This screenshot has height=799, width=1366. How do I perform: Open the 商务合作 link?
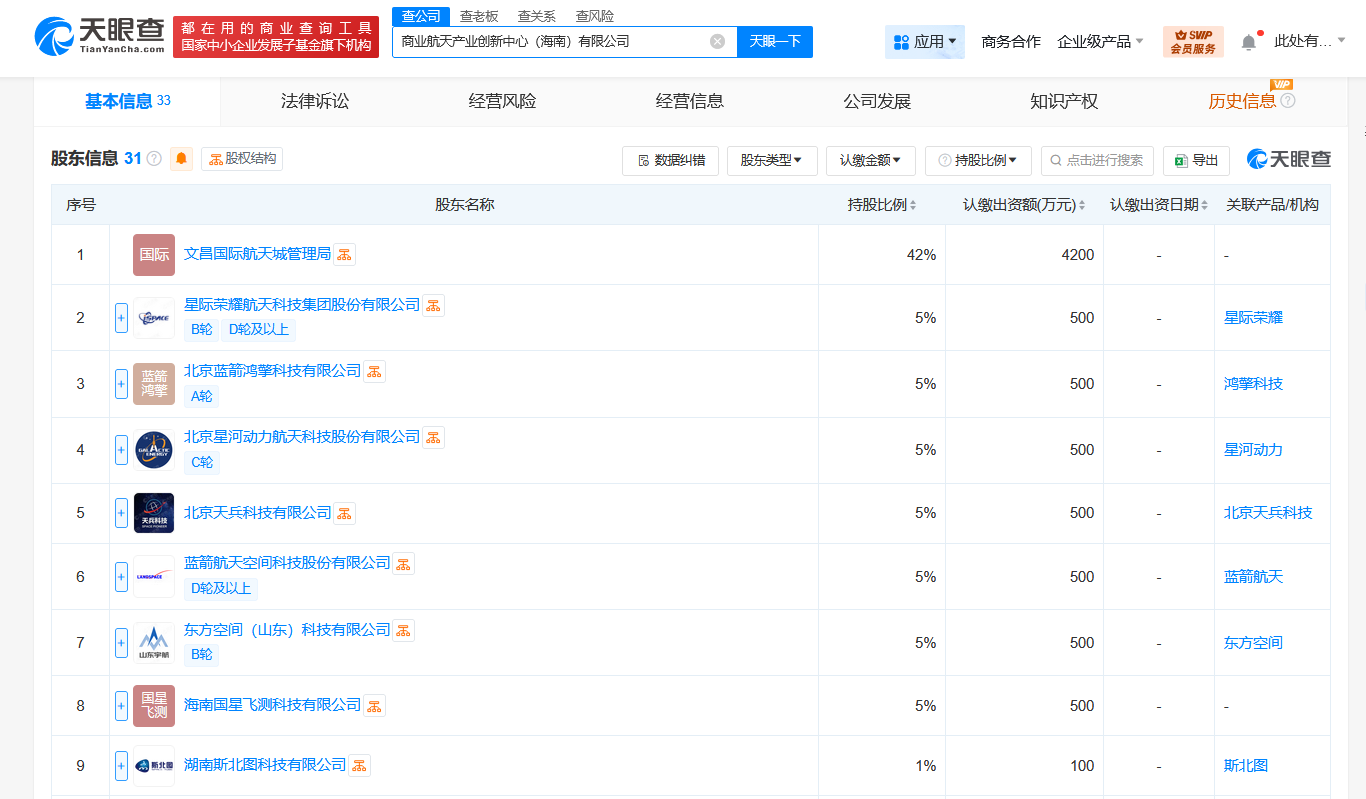tap(1011, 42)
